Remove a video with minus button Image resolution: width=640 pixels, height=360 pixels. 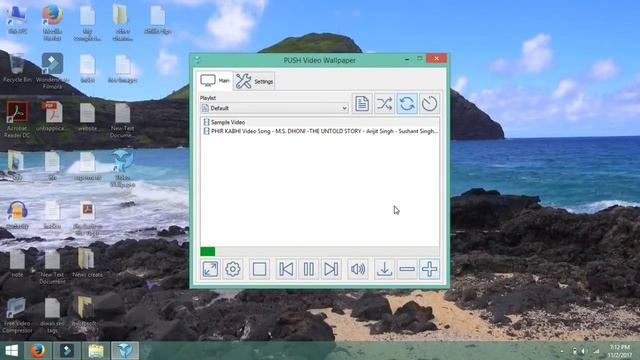pos(407,269)
